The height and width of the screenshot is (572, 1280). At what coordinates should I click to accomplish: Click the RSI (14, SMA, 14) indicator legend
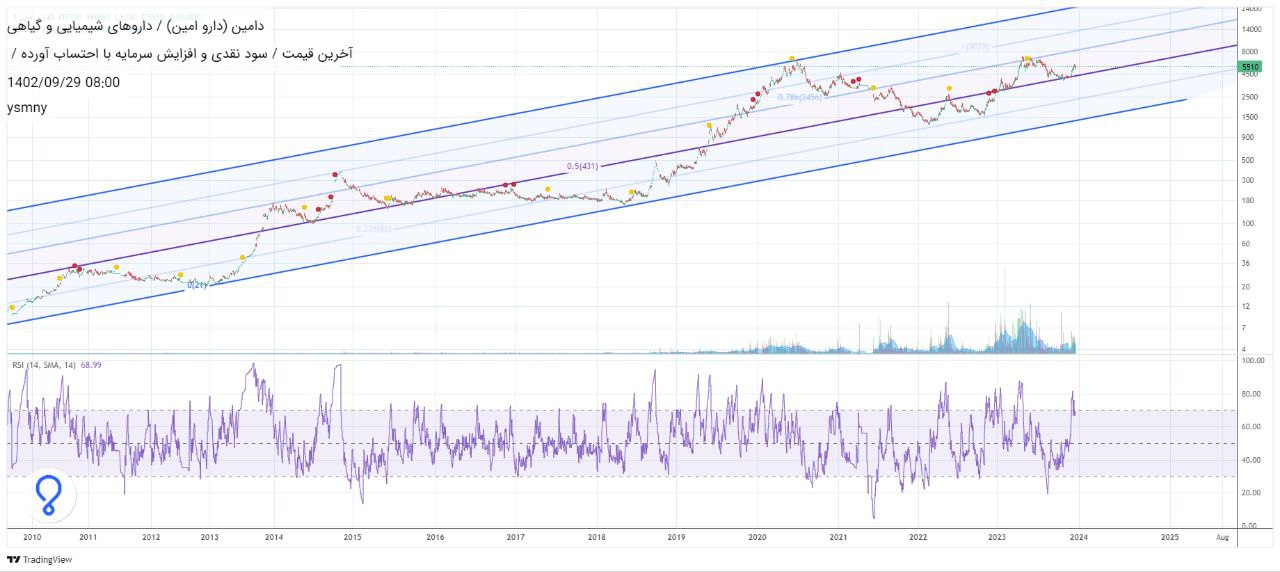[44, 365]
